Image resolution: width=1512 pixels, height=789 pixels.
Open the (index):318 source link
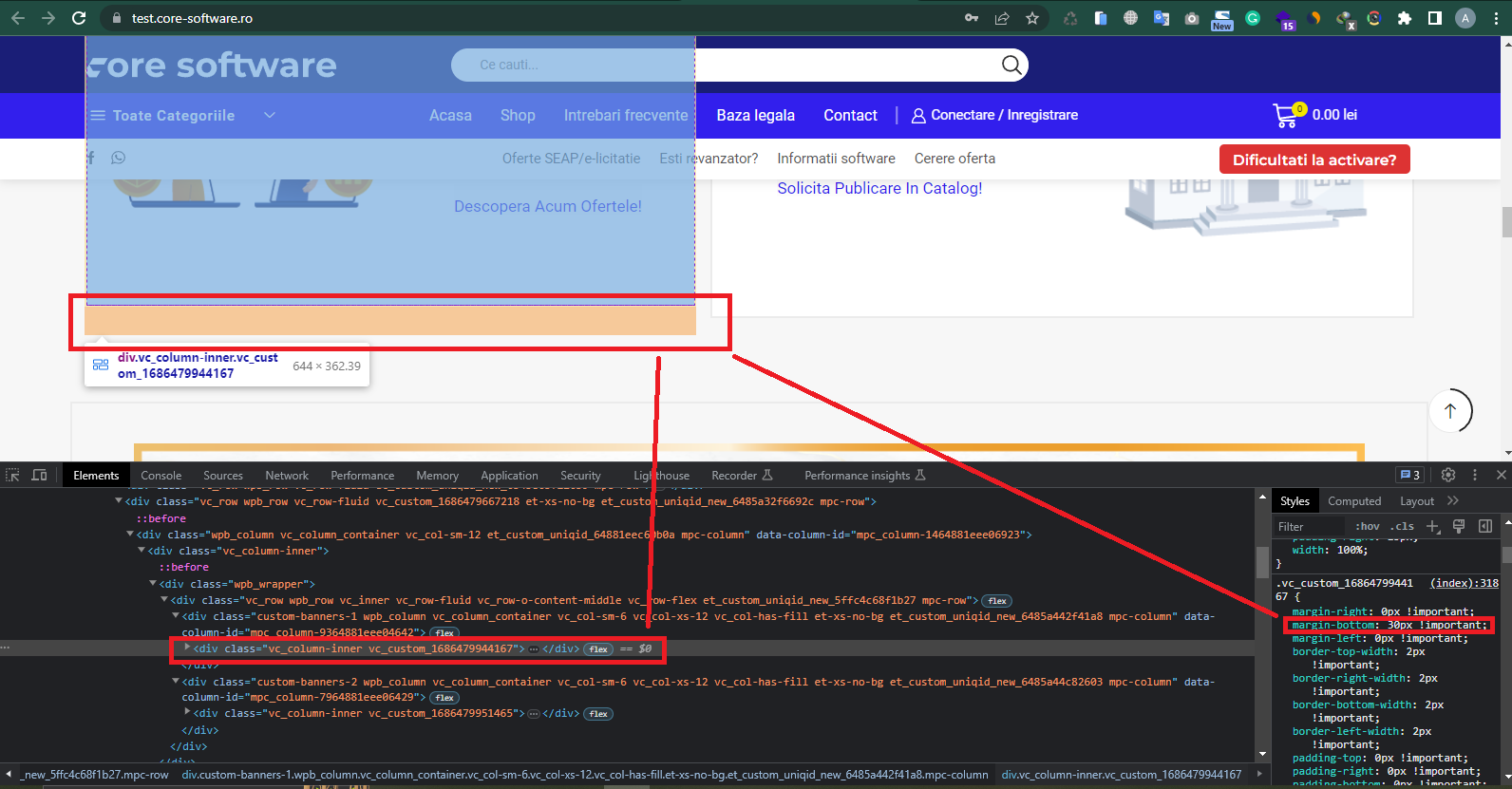[1465, 583]
